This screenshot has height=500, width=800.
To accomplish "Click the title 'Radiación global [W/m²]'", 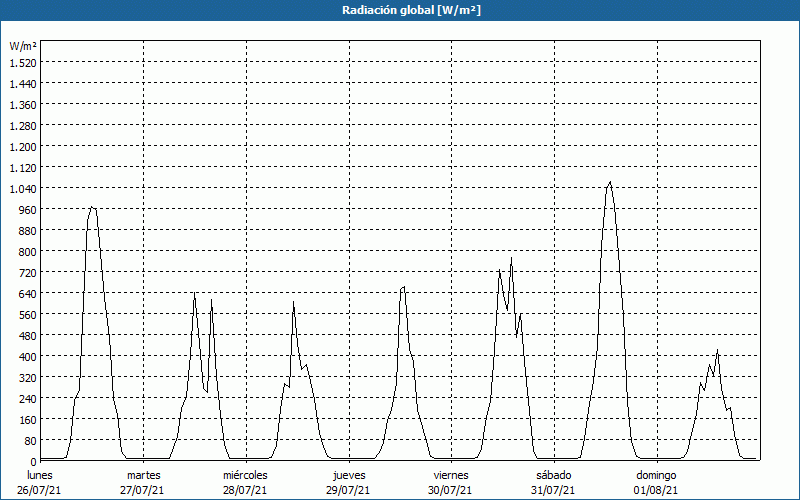I will click(411, 10).
